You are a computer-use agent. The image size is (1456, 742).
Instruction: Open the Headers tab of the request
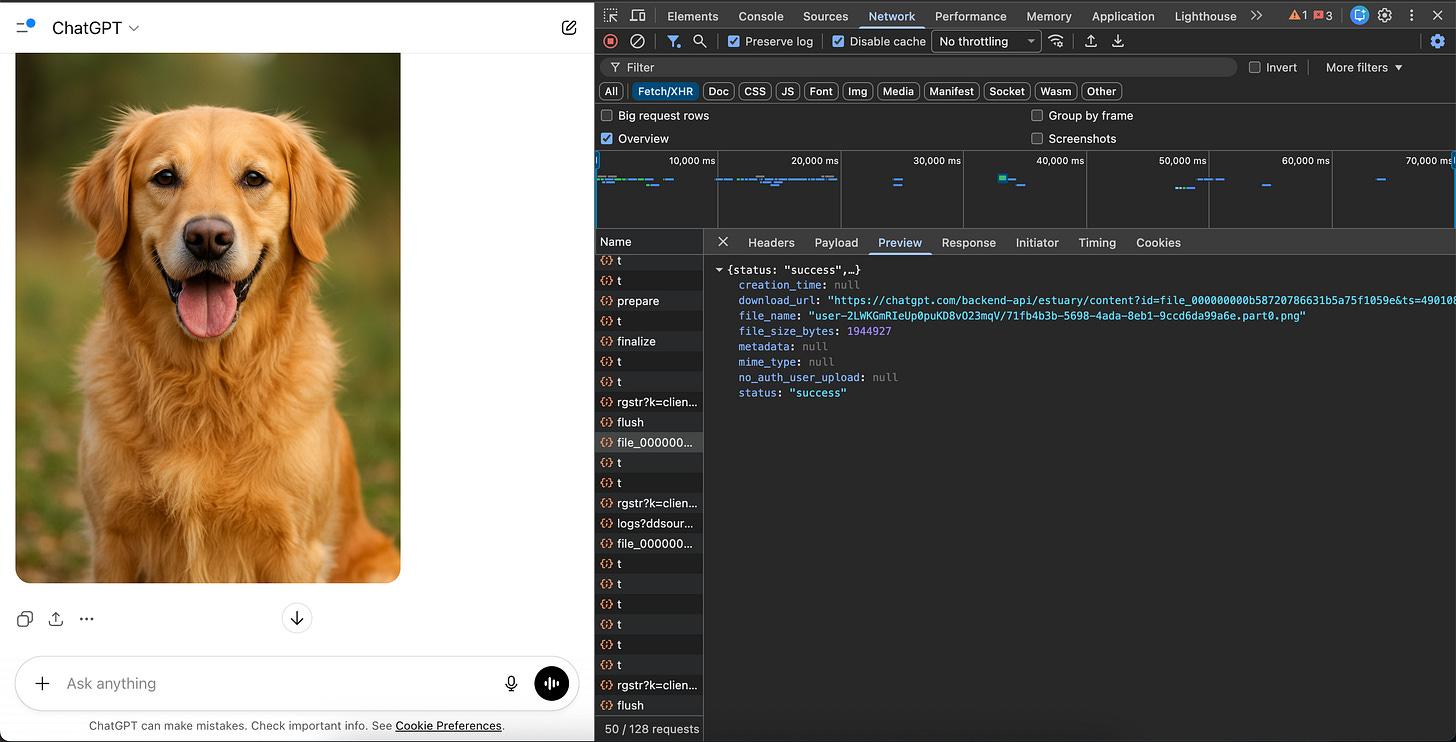click(x=771, y=243)
